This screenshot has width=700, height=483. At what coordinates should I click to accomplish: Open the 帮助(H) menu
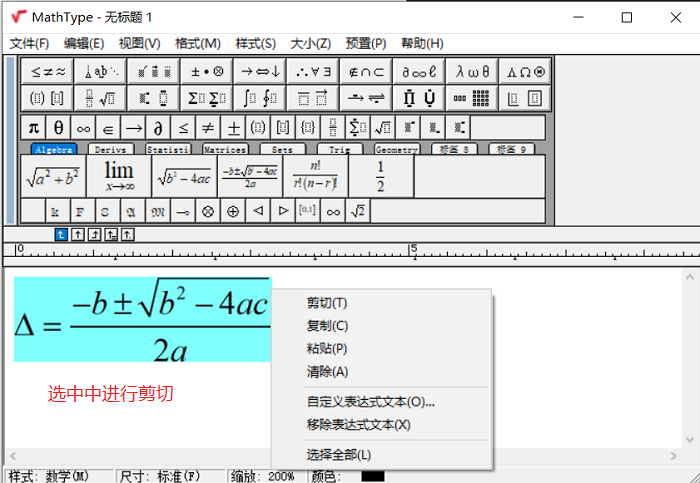pyautogui.click(x=422, y=43)
